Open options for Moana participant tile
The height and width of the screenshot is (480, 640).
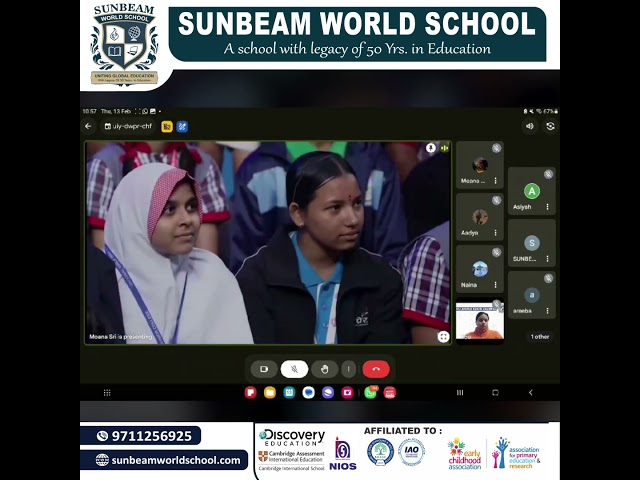[x=496, y=180]
